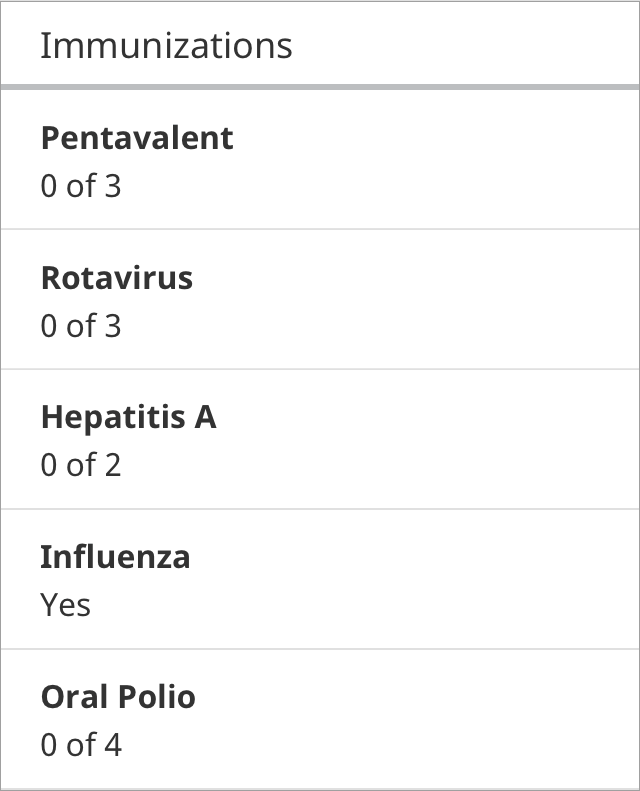
Task: Click the divider between Pentavalent and Rotavirus
Action: (x=320, y=229)
